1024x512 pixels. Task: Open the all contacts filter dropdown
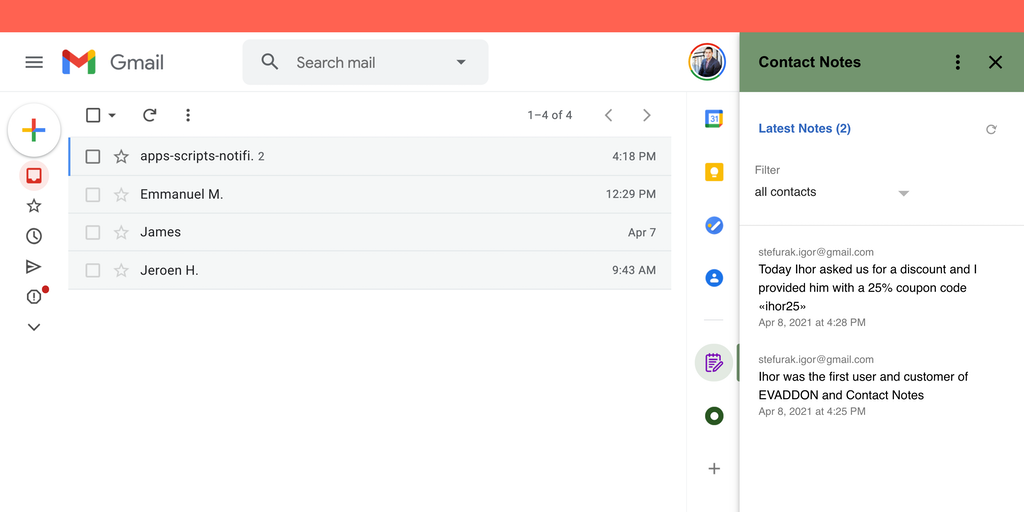coord(832,193)
